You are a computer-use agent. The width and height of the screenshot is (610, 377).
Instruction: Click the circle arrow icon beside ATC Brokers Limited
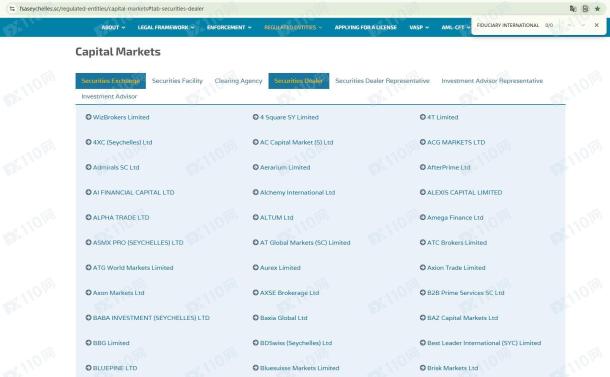423,242
